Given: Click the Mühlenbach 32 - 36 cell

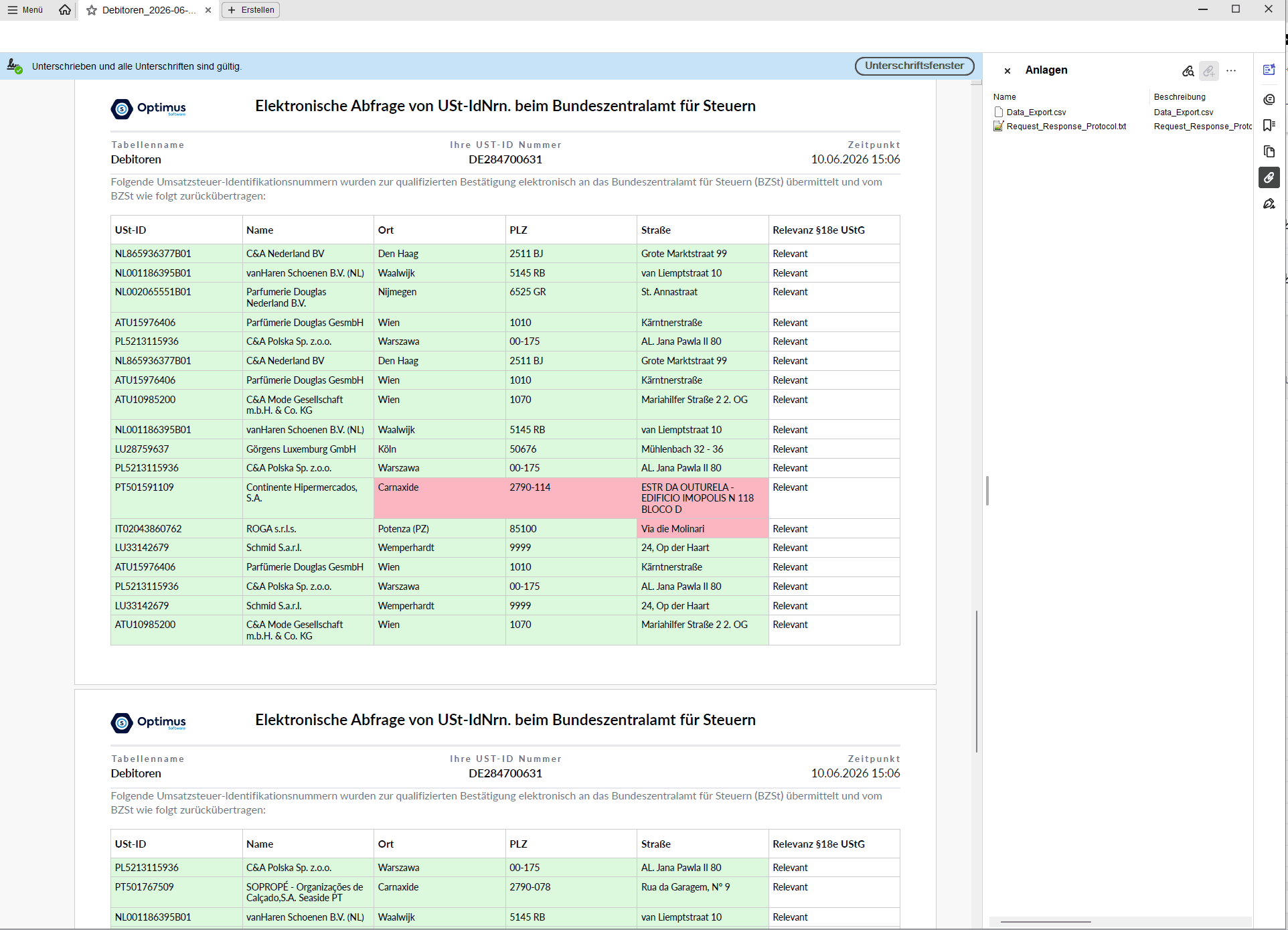Looking at the screenshot, I should pyautogui.click(x=702, y=449).
